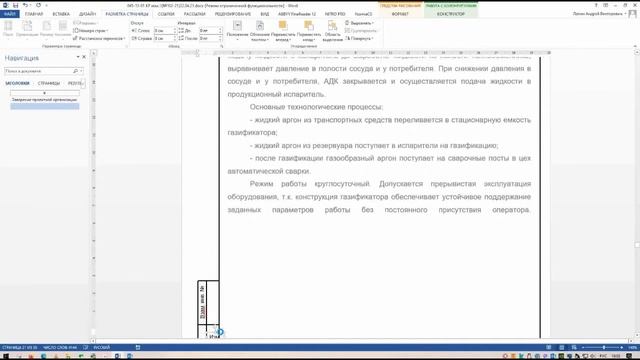Open Word Help question mark icon
This screenshot has height=360, width=640.
coord(596,5)
